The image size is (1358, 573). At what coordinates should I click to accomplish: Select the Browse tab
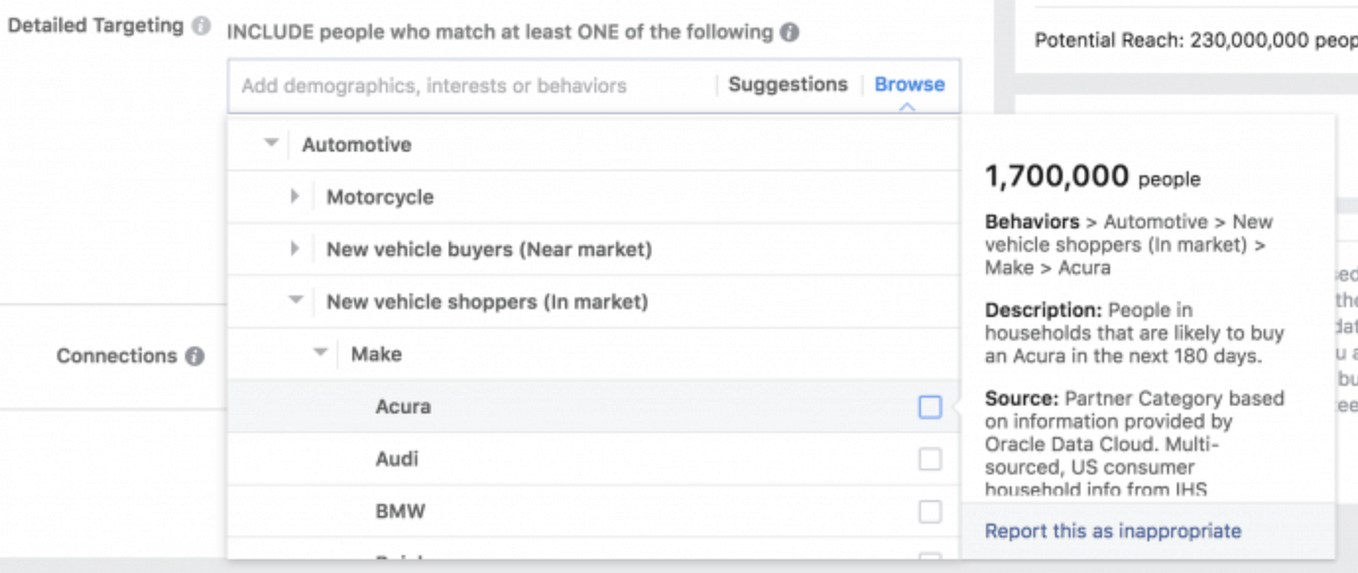pyautogui.click(x=909, y=85)
